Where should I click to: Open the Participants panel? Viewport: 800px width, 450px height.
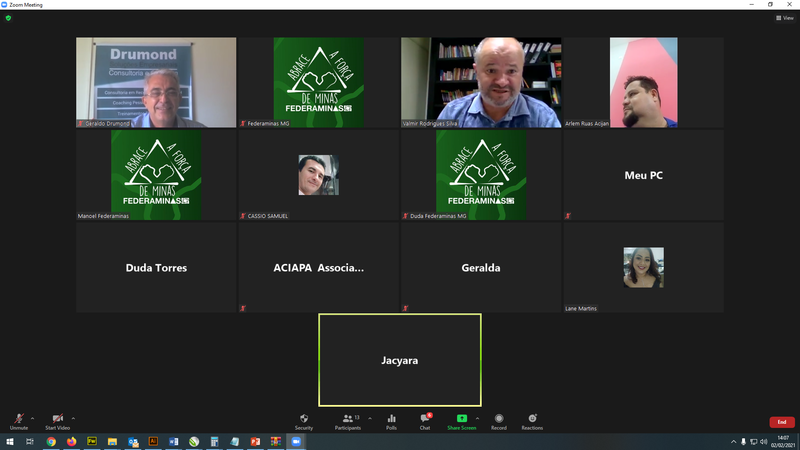point(348,420)
